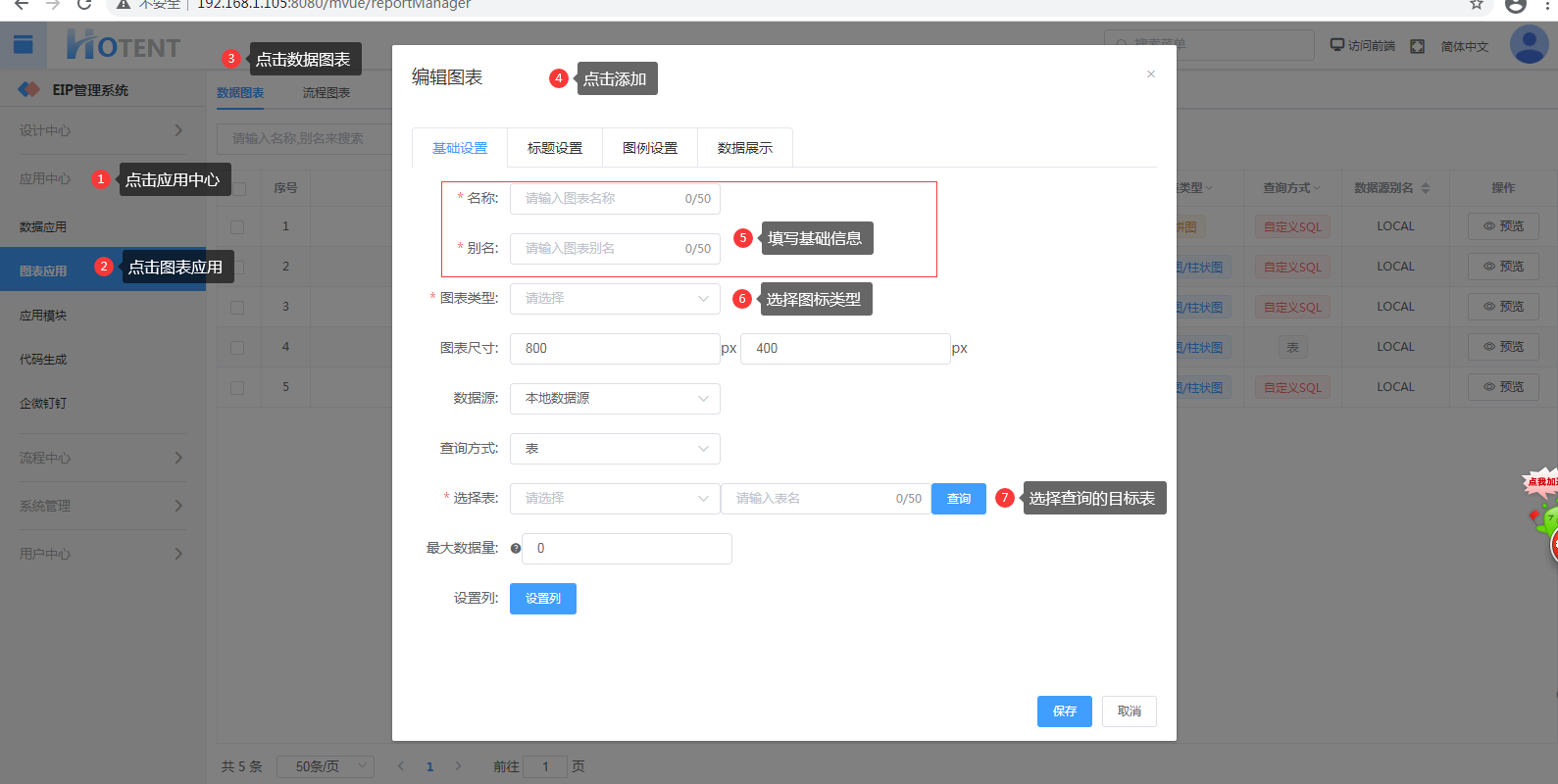Image resolution: width=1558 pixels, height=784 pixels.
Task: Click the 设置列 button
Action: tap(542, 599)
